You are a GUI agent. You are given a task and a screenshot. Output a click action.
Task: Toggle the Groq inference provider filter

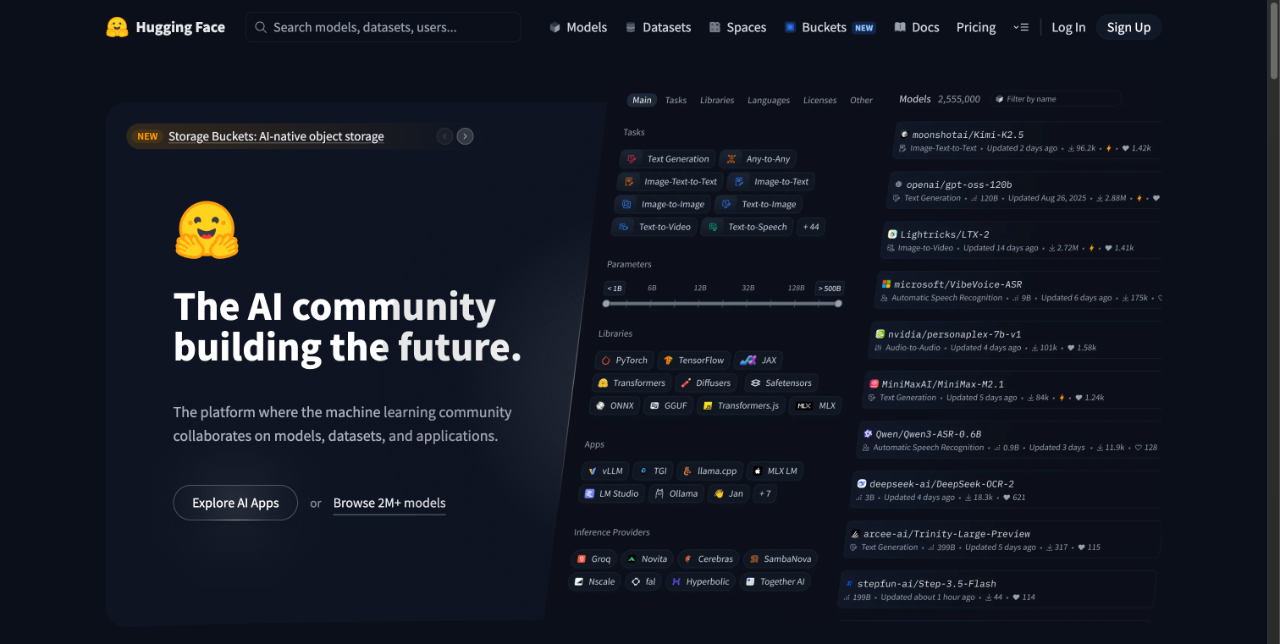[592, 559]
